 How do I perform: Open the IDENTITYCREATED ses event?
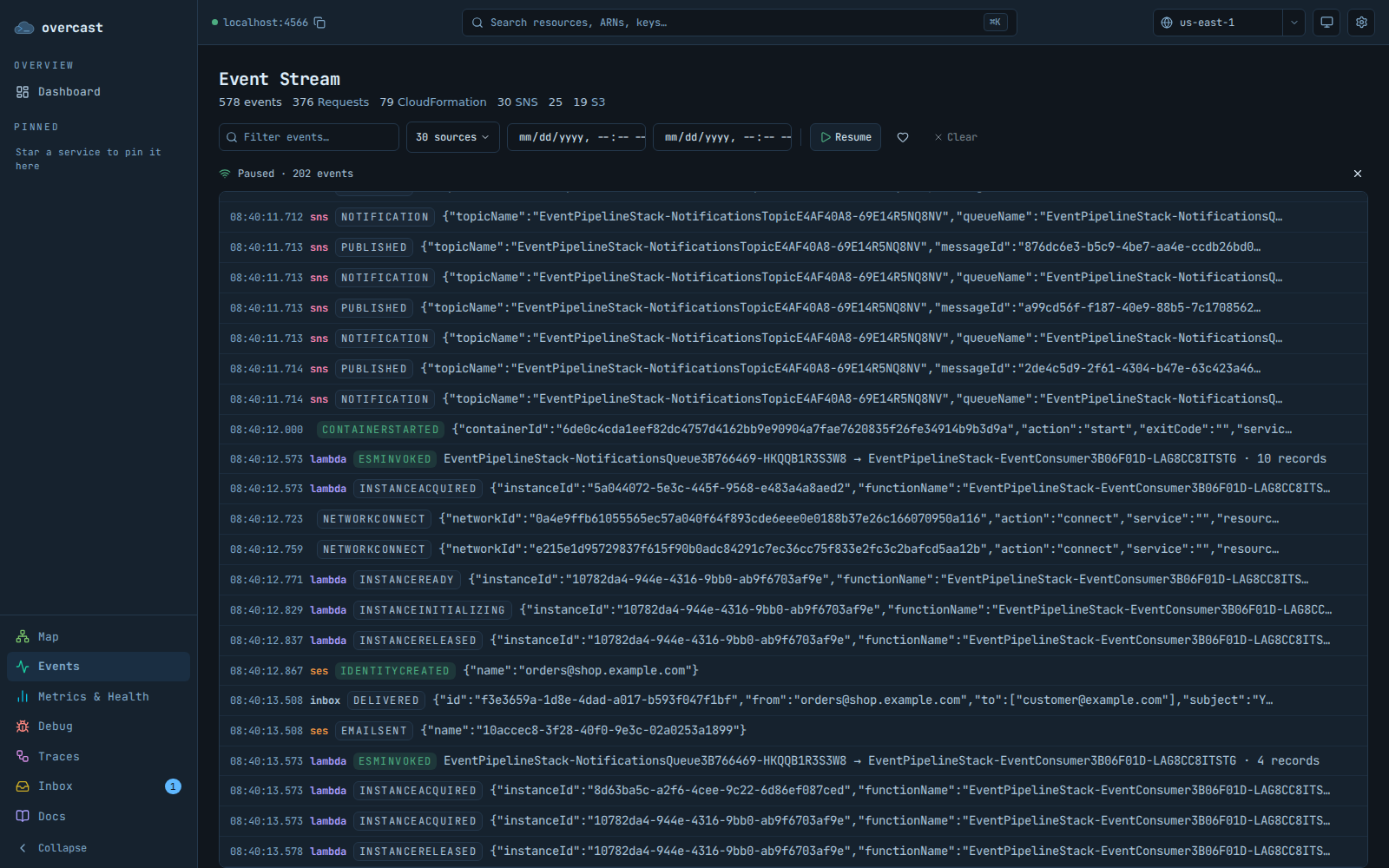tap(793, 671)
